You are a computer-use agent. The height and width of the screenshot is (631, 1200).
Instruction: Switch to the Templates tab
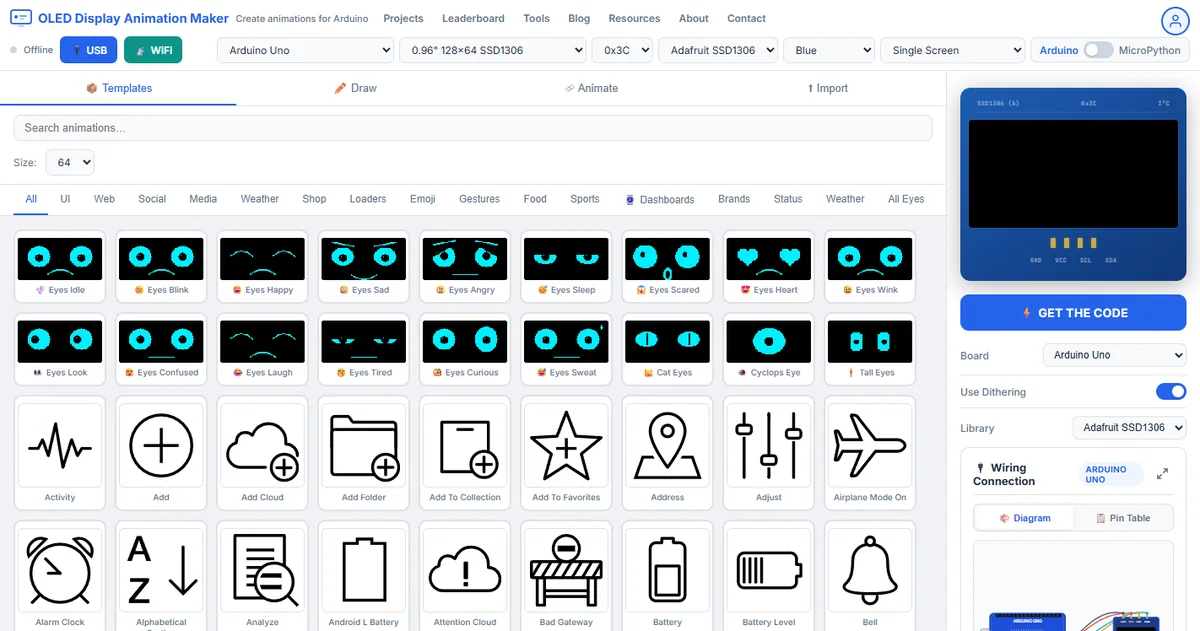point(118,88)
